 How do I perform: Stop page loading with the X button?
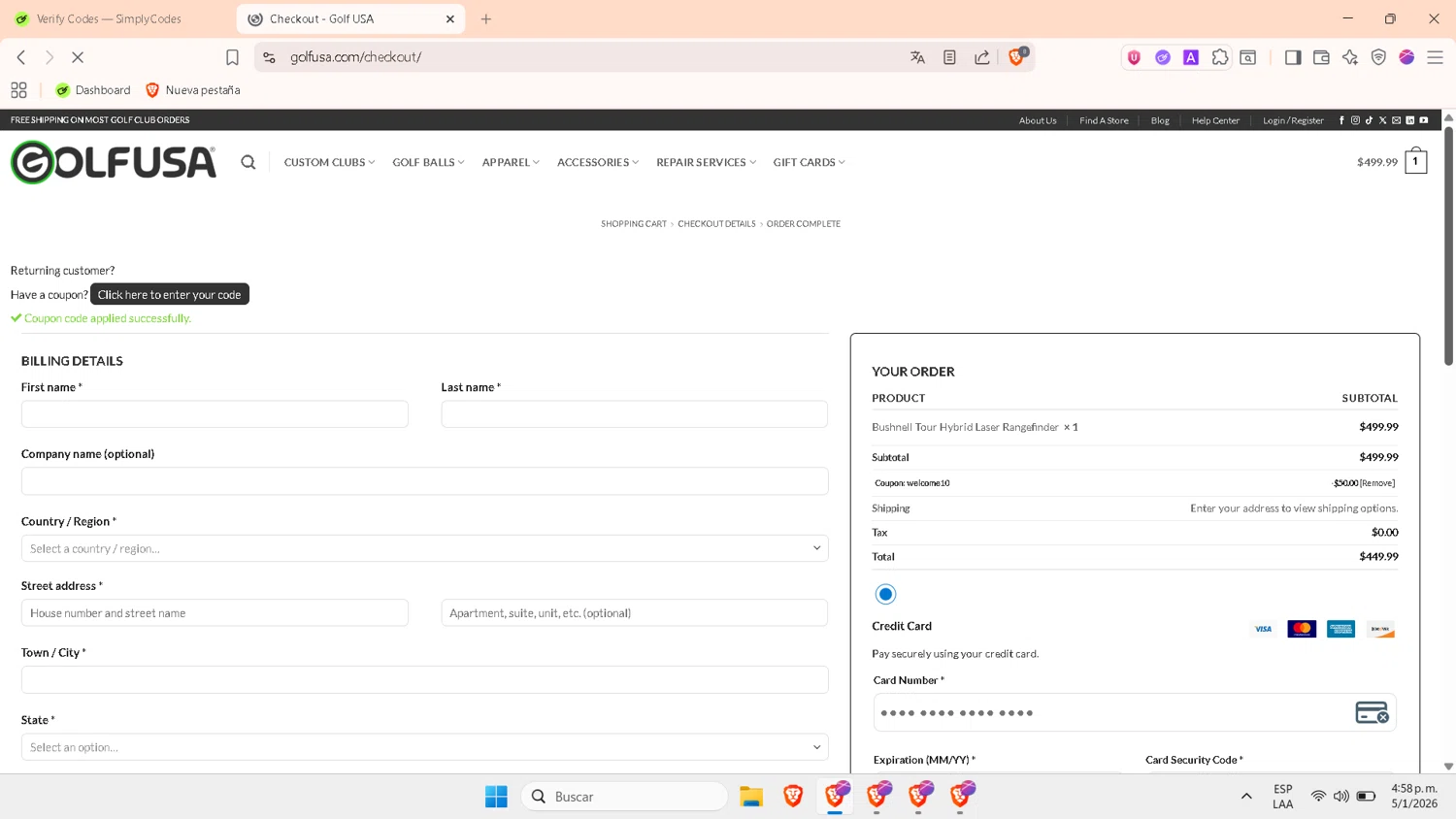click(x=78, y=57)
